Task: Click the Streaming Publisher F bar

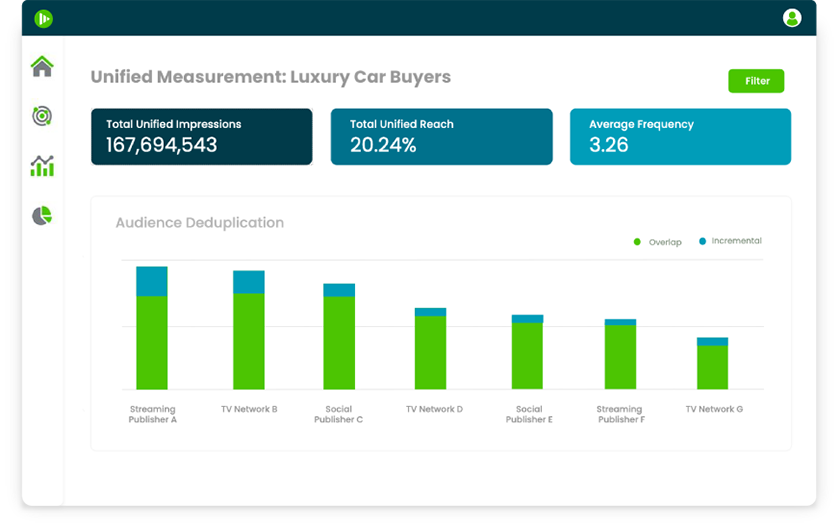Action: coord(620,357)
